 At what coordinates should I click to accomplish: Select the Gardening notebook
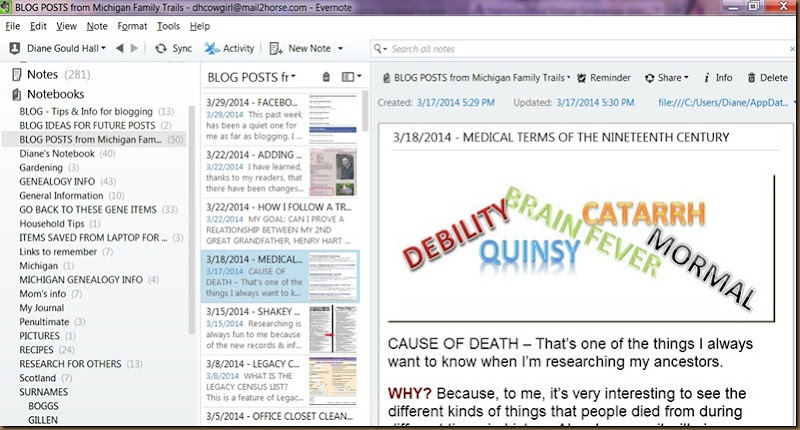pos(49,167)
